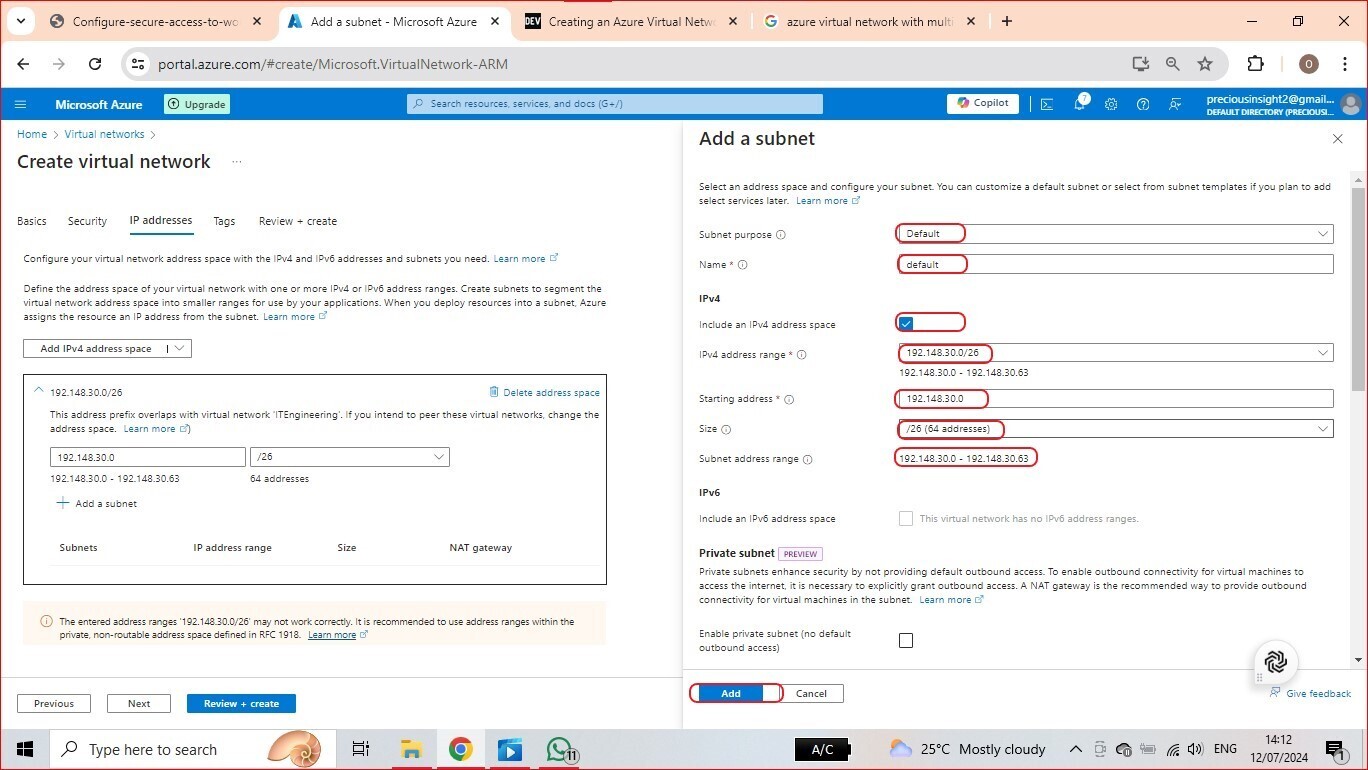Open the Review + create tab
This screenshot has height=770, width=1368.
click(x=298, y=221)
